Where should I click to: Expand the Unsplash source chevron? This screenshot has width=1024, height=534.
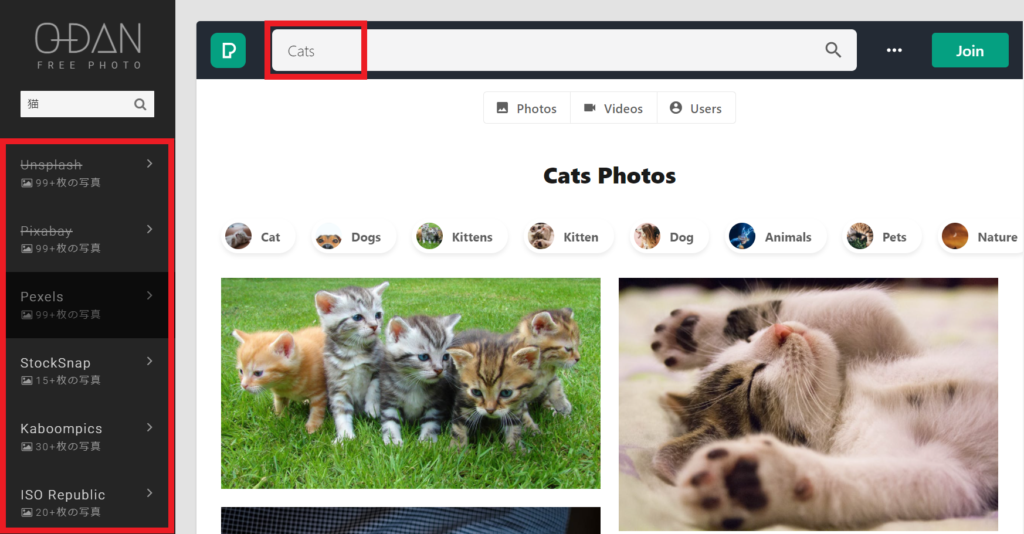(x=150, y=164)
